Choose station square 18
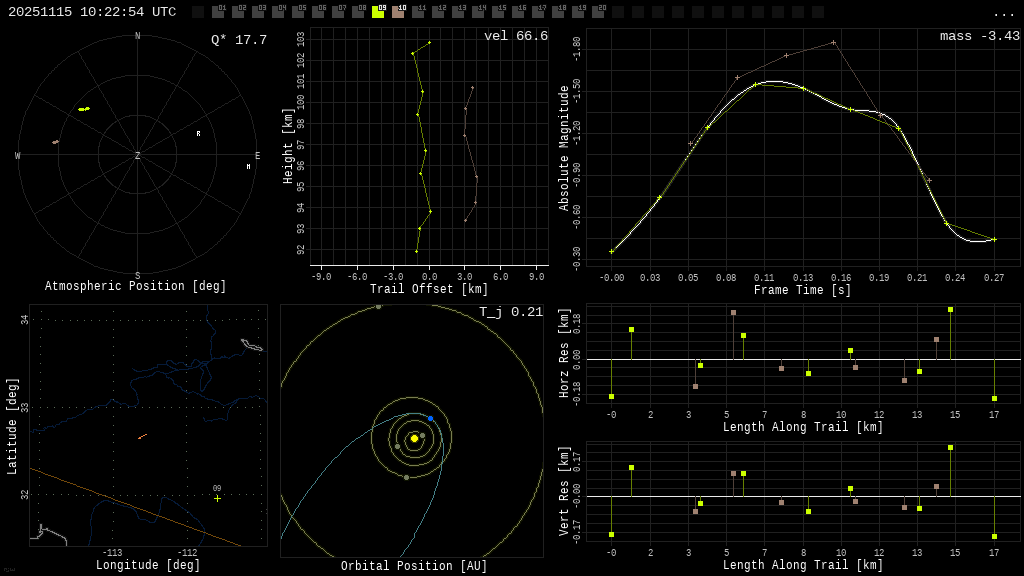The width and height of the screenshot is (1024, 576). pyautogui.click(x=557, y=12)
